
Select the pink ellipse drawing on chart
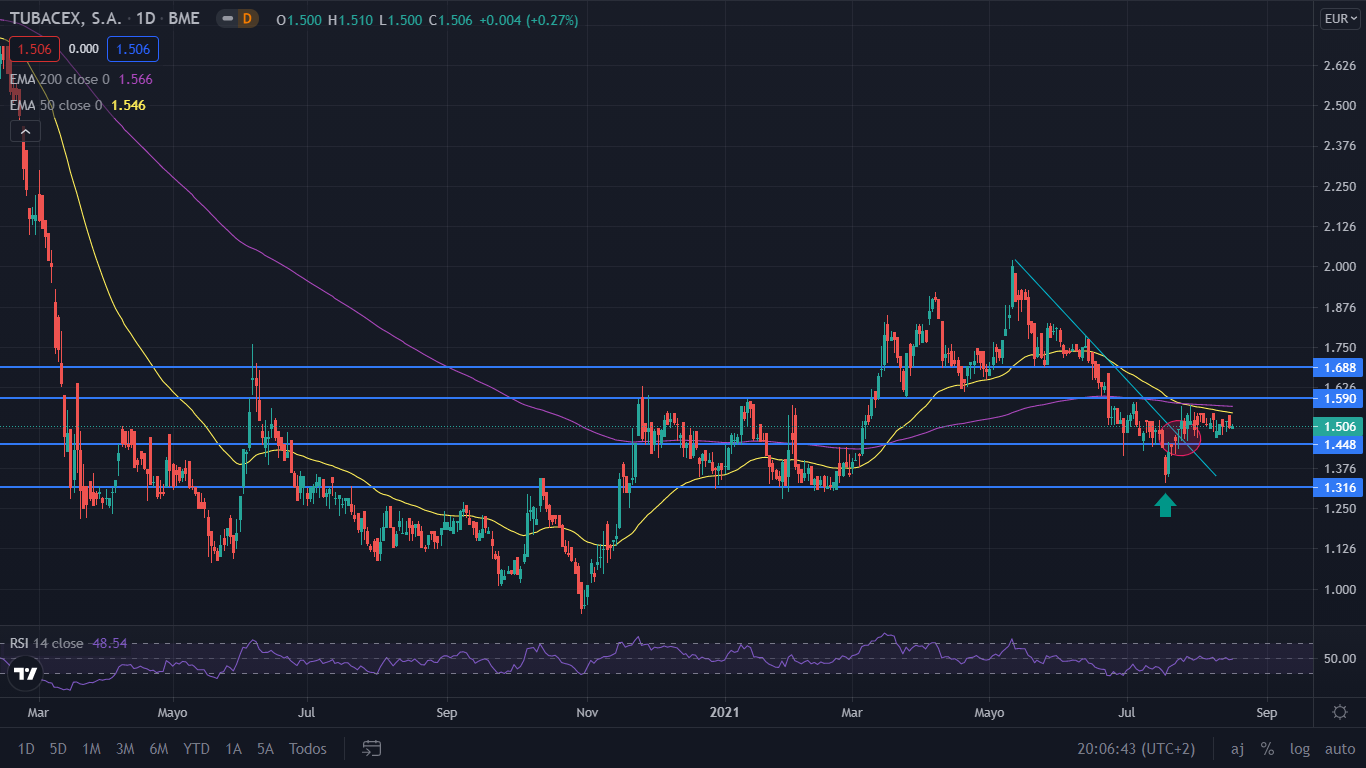tap(1183, 438)
